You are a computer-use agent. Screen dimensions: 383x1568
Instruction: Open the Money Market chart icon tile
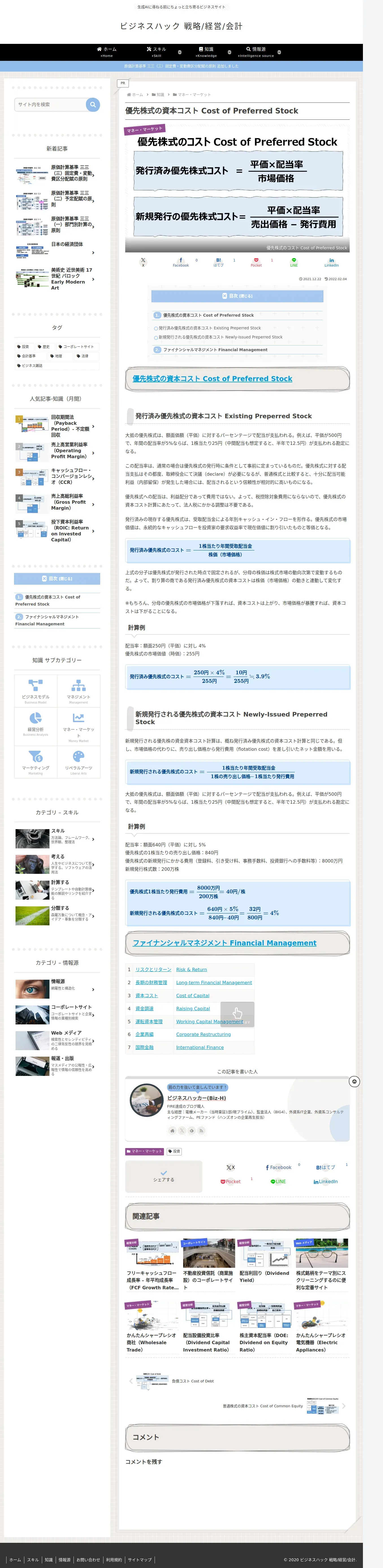point(78,726)
